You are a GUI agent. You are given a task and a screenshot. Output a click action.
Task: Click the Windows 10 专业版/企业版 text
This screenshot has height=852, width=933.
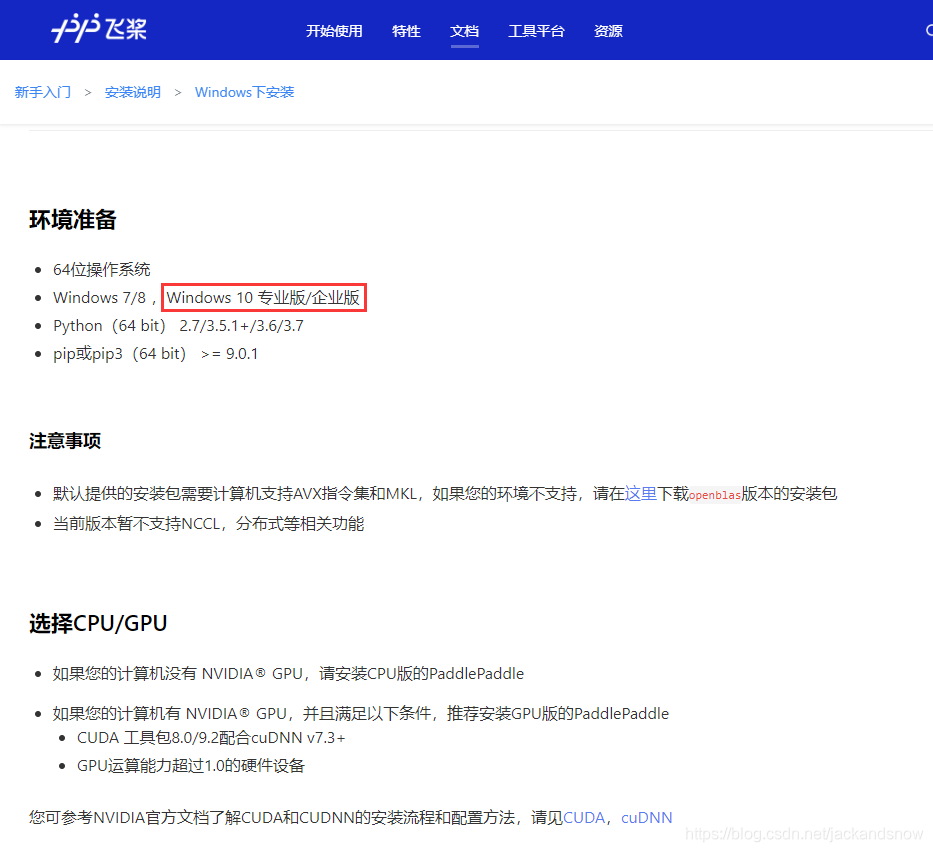[264, 297]
